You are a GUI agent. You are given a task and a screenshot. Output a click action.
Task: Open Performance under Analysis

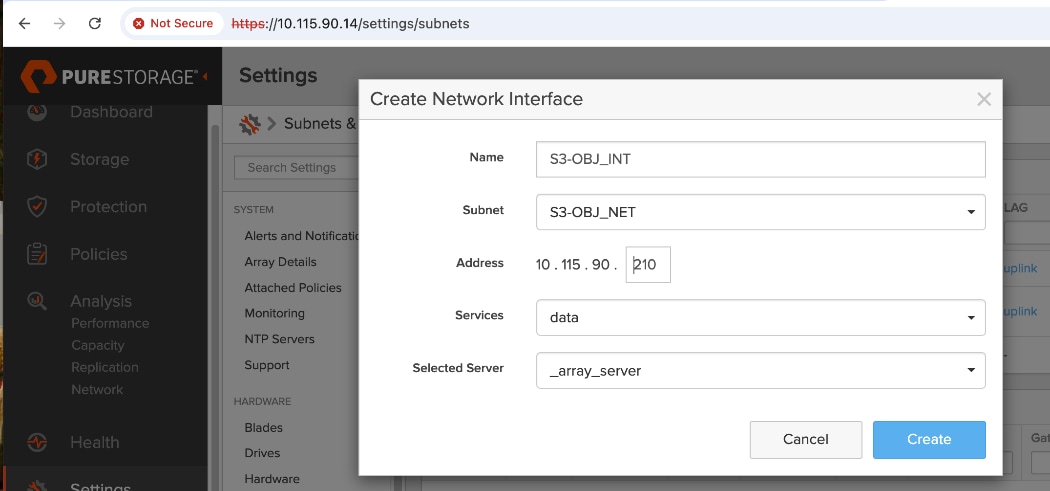tap(110, 323)
